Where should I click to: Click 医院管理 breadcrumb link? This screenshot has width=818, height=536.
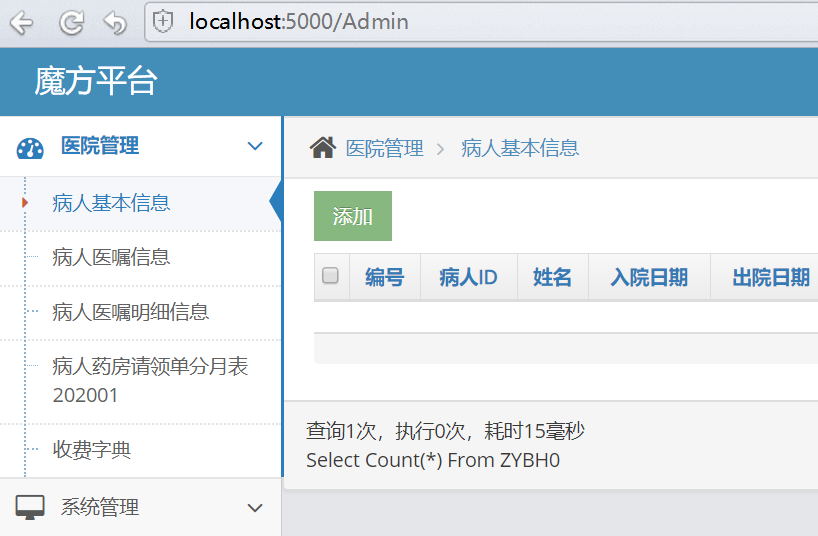click(x=384, y=149)
